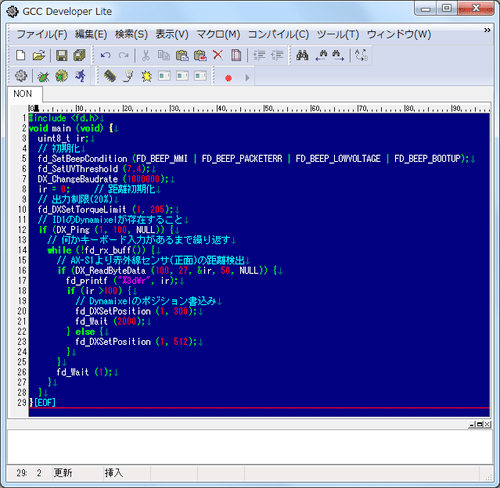The image size is (500, 488).
Task: Click the 挿入 insert mode indicator
Action: (114, 473)
